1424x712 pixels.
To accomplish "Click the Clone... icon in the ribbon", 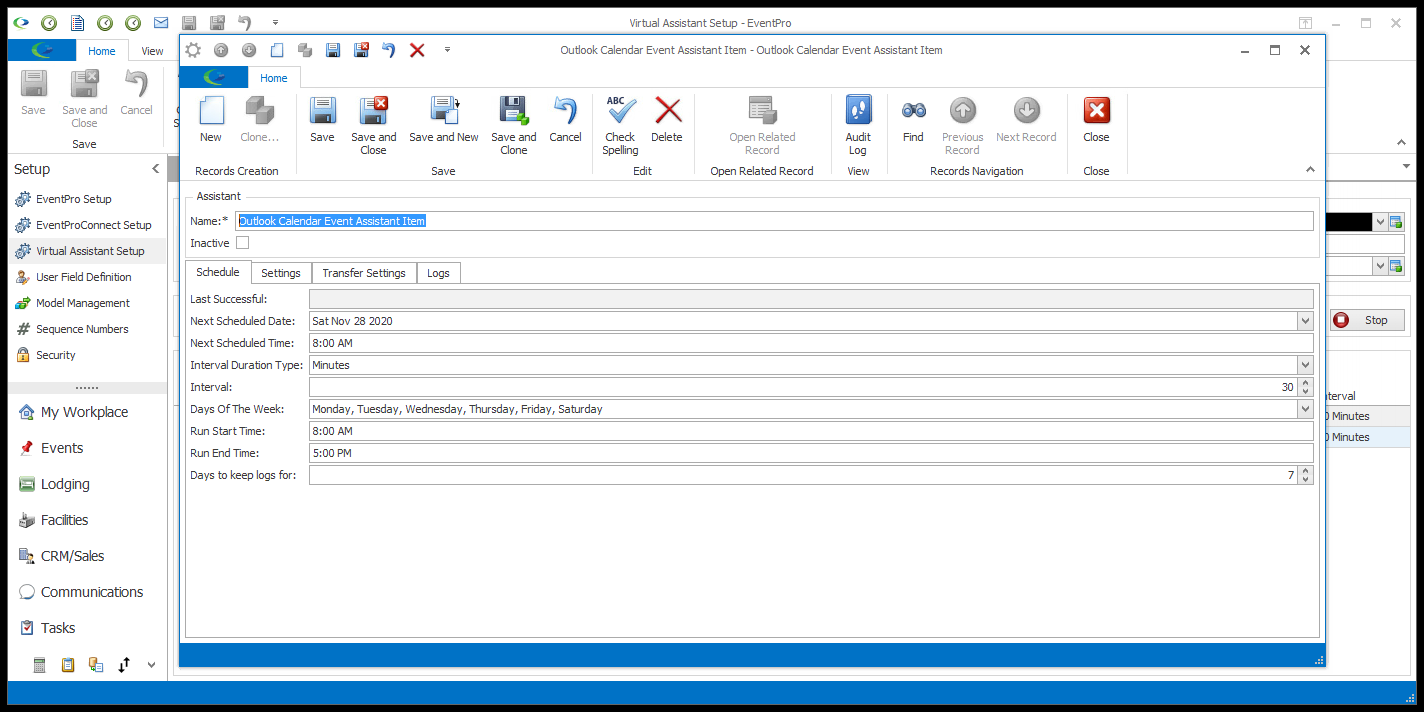I will pyautogui.click(x=260, y=119).
